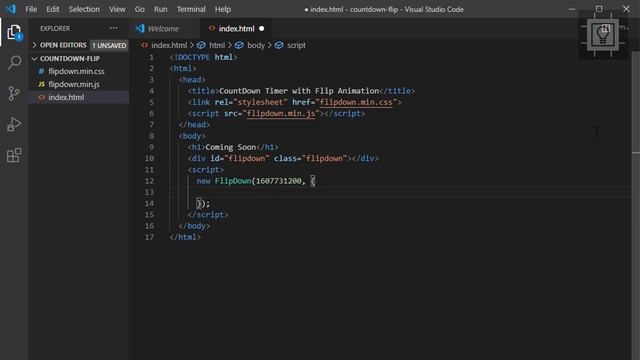Close the Visual Studio Code window
Viewport: 640px width, 360px height.
click(626, 9)
